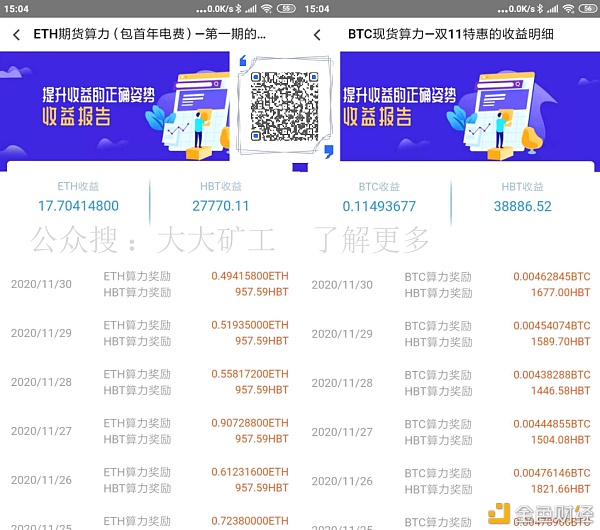Viewport: 600px width, 530px height.
Task: Tap reward 0.72380000ETH
Action: point(250,521)
